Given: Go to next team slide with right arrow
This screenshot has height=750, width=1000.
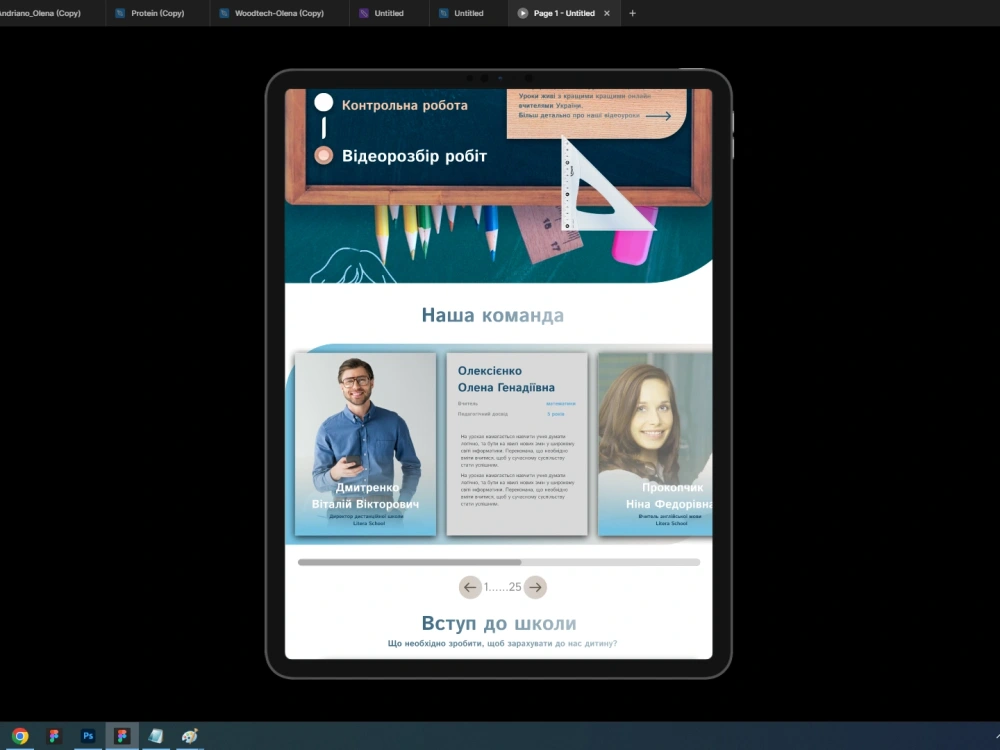Looking at the screenshot, I should point(536,587).
